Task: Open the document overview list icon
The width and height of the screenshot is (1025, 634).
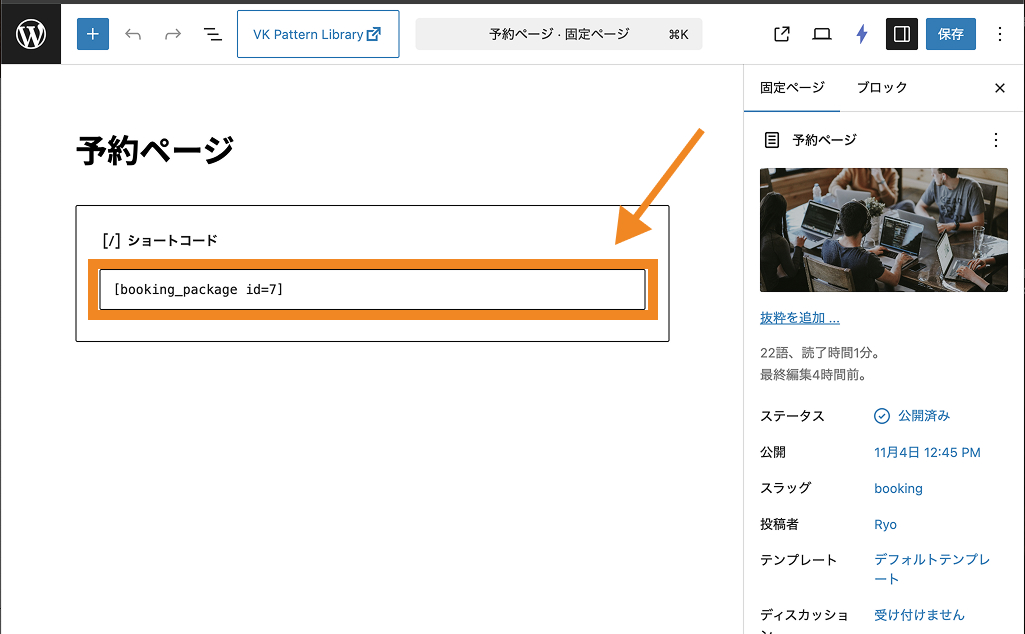Action: [213, 34]
